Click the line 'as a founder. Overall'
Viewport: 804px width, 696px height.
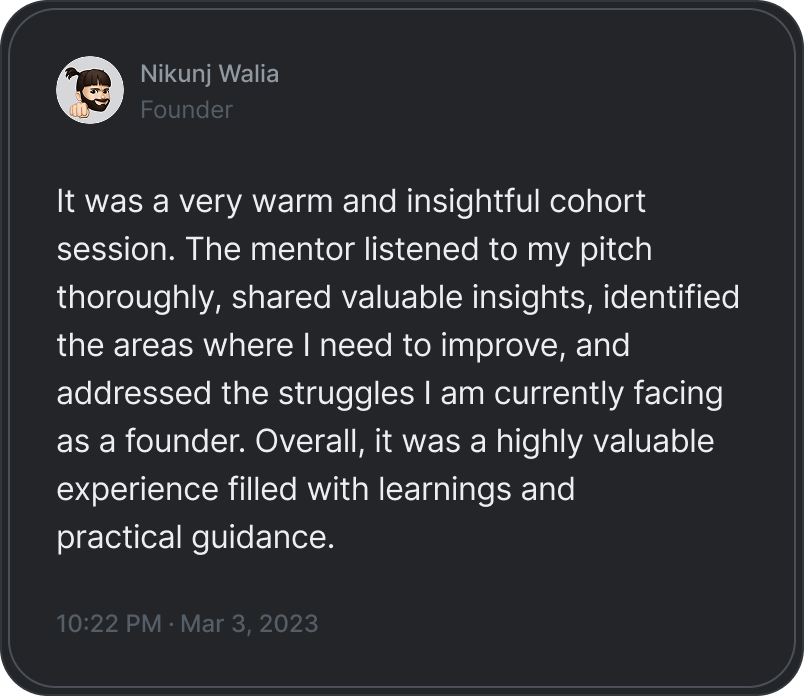pos(385,442)
